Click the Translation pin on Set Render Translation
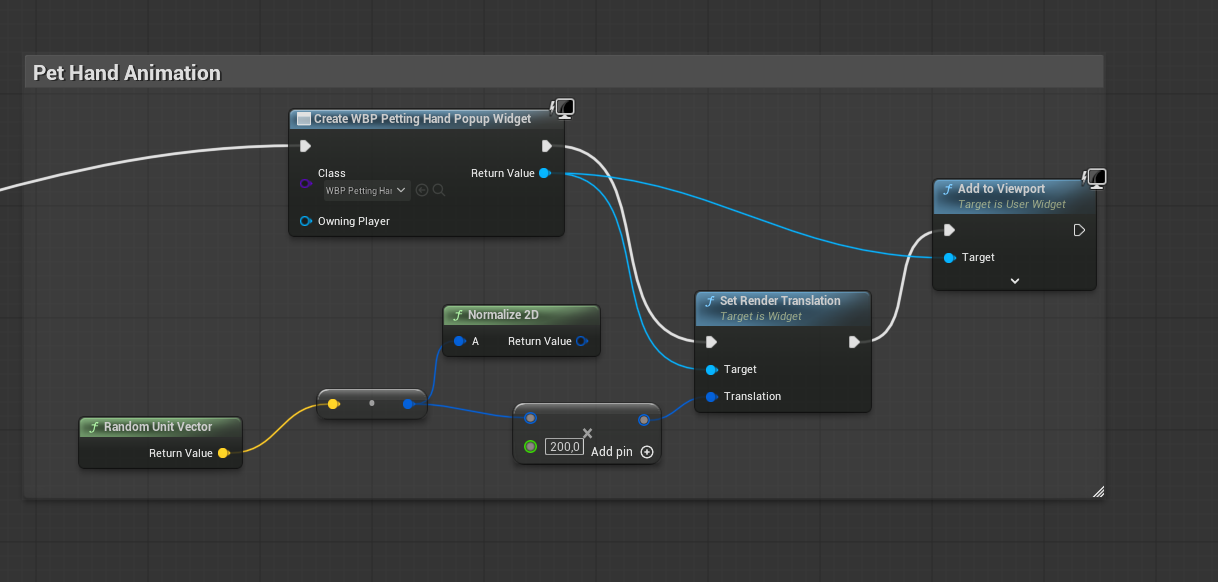The height and width of the screenshot is (582, 1218). tap(711, 396)
